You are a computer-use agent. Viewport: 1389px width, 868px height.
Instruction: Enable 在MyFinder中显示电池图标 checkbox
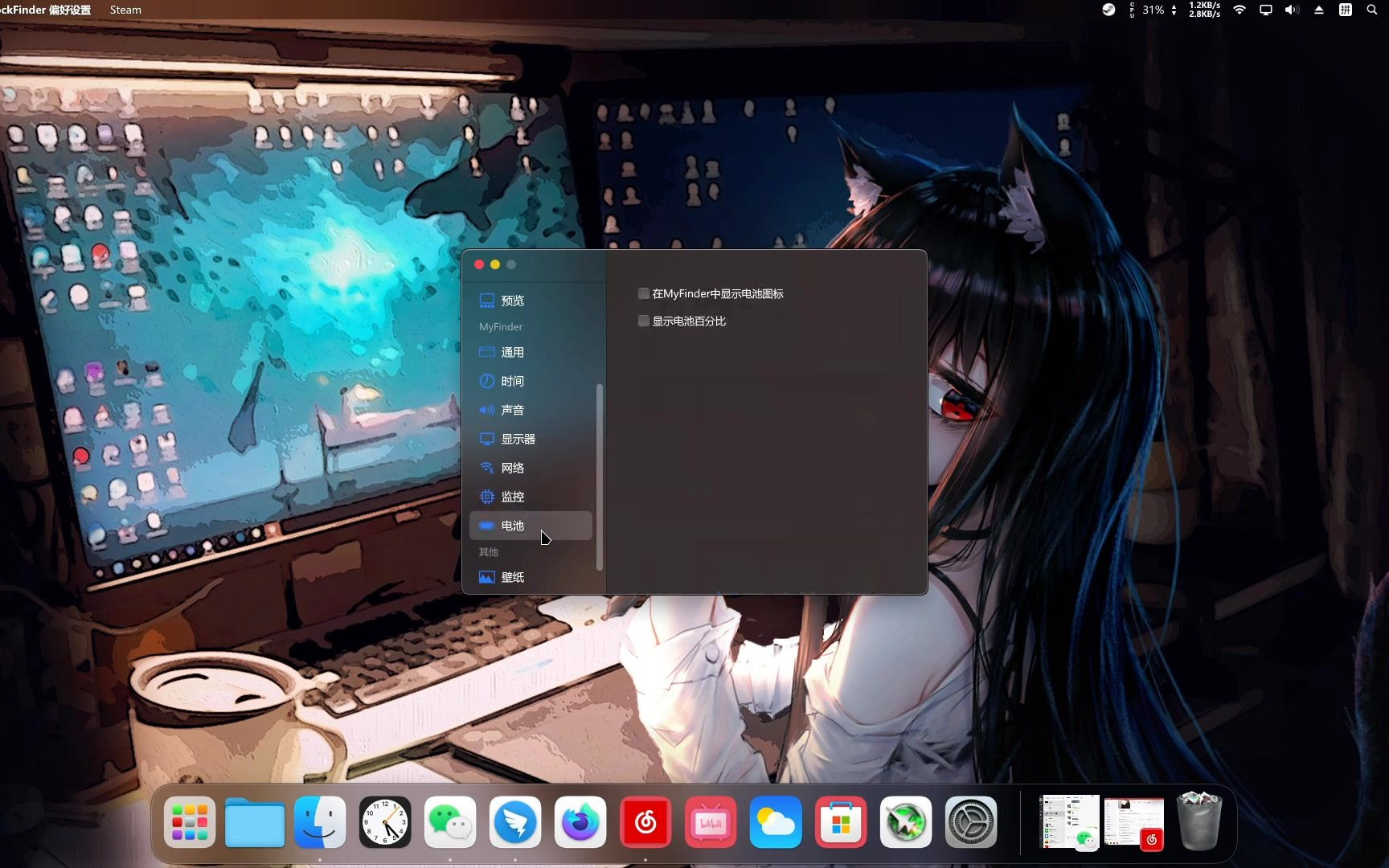643,293
